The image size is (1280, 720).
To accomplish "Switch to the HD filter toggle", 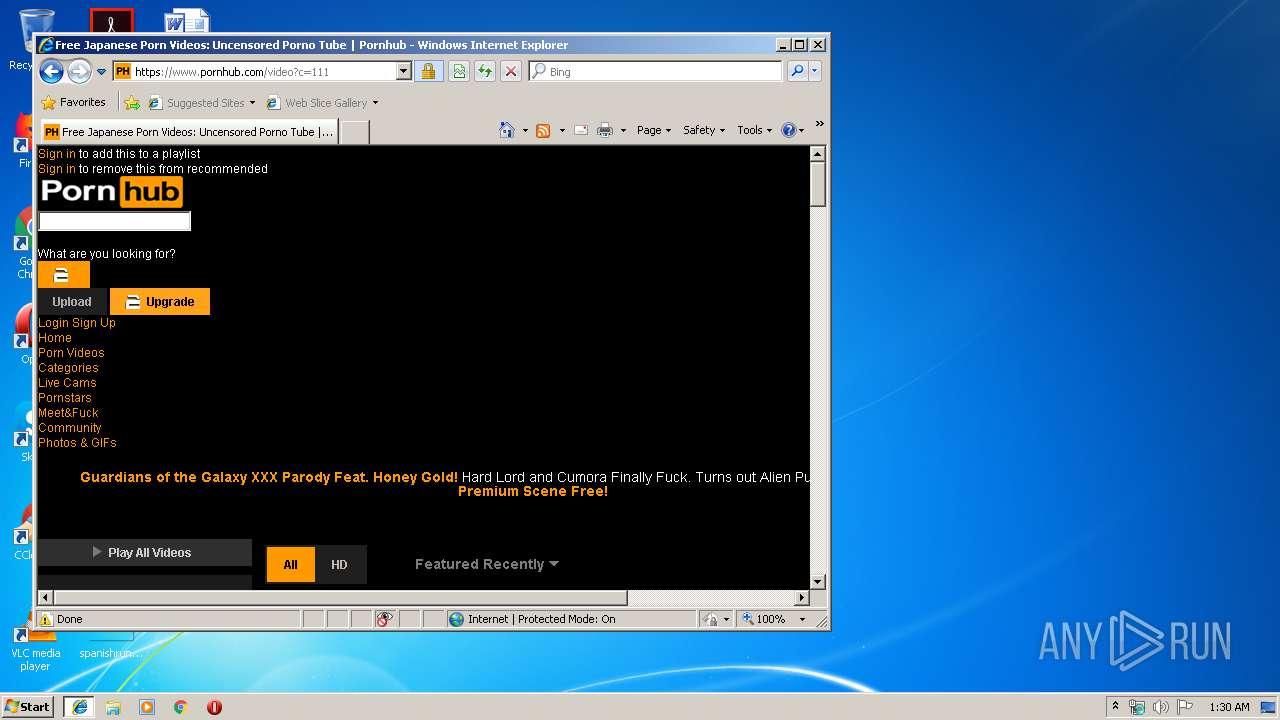I will 340,564.
